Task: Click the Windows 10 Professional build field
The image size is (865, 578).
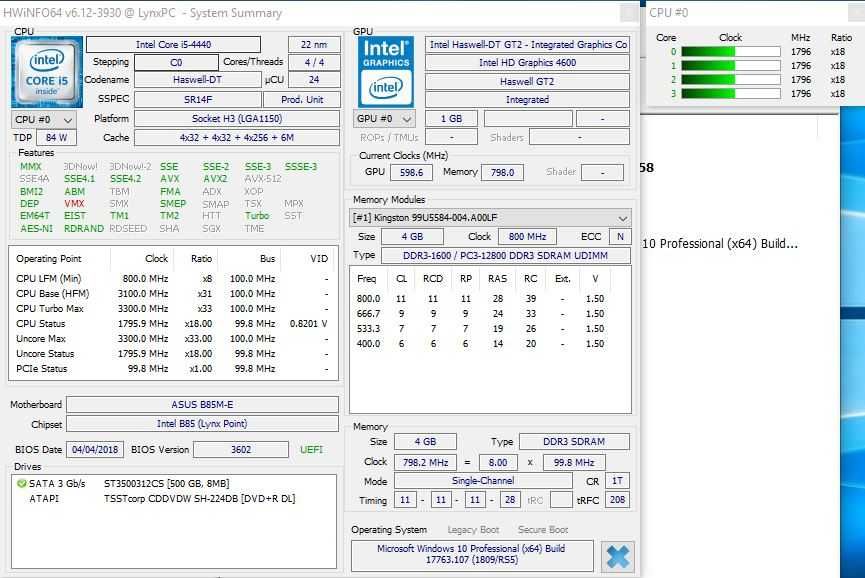Action: [x=472, y=555]
